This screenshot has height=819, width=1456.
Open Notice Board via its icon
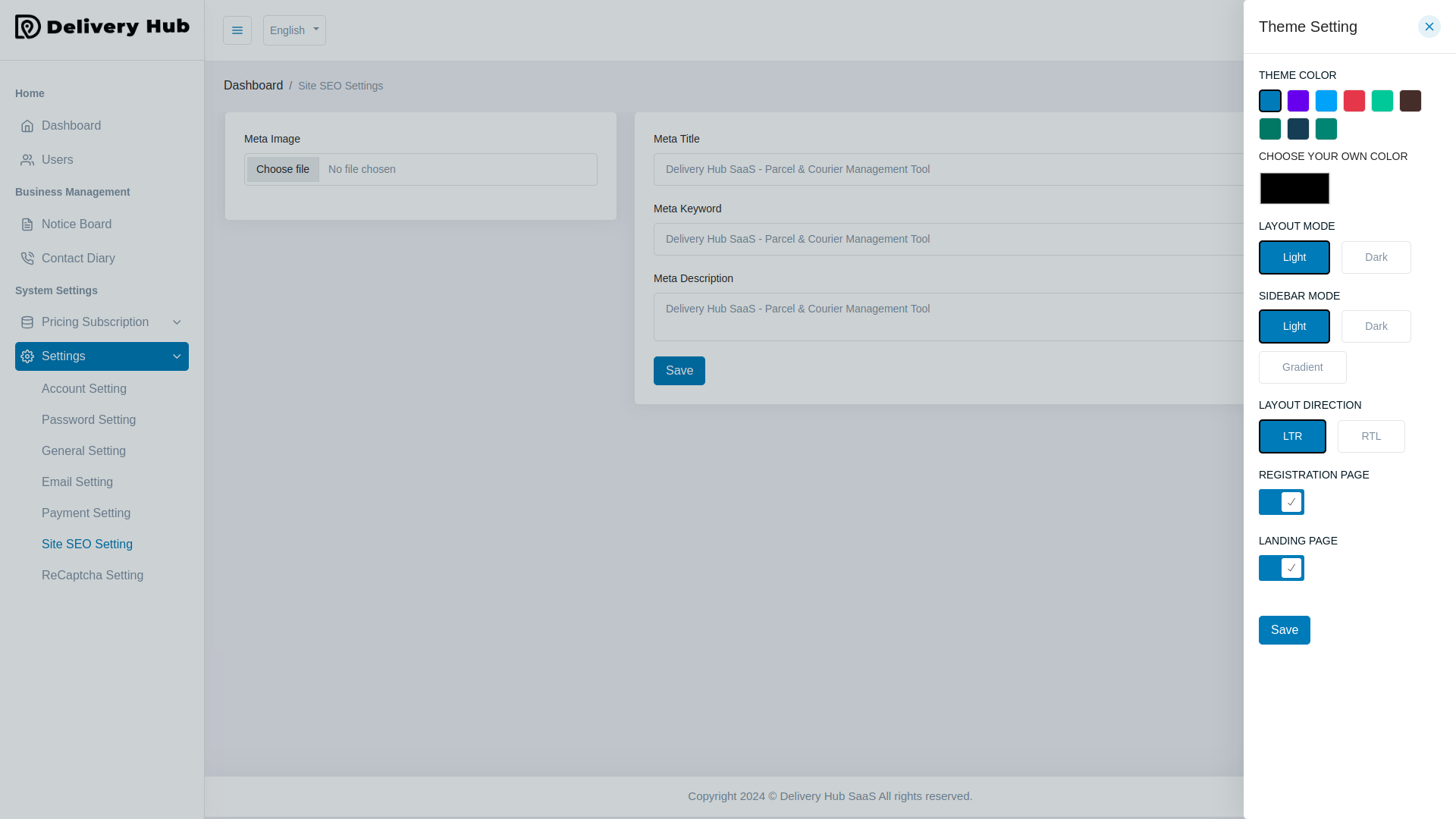[27, 224]
